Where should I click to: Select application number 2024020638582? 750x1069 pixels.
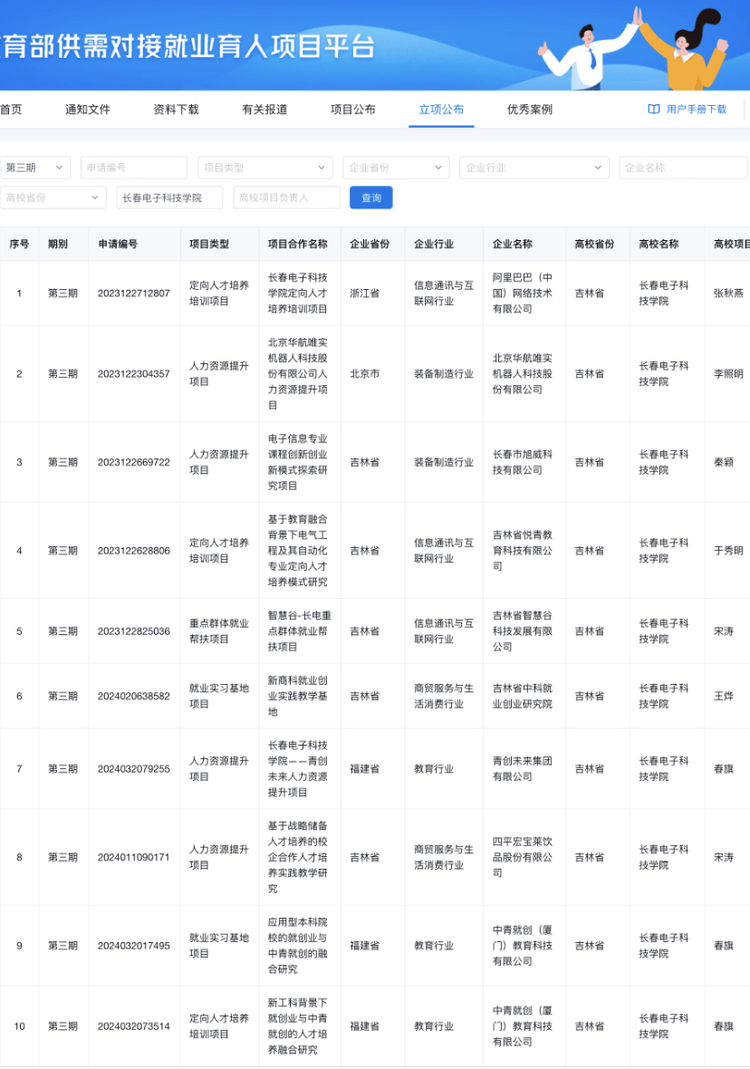(x=134, y=696)
